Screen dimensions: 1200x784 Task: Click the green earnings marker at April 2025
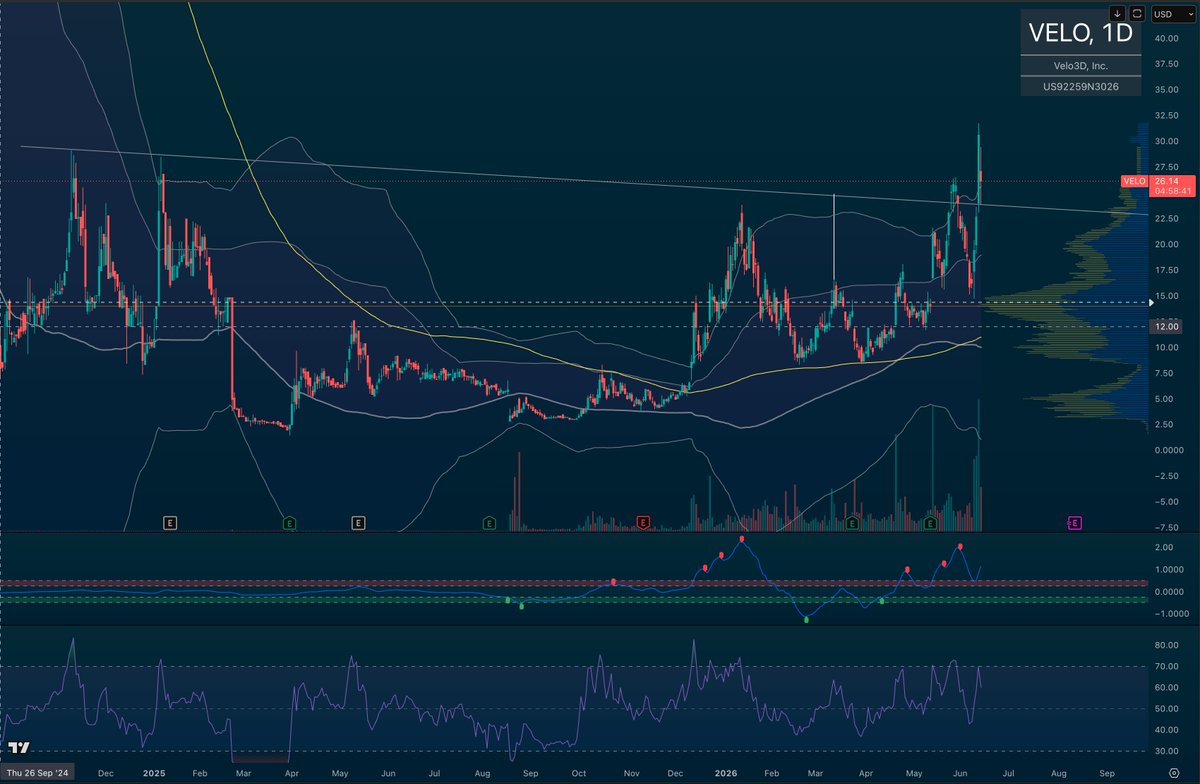289,522
